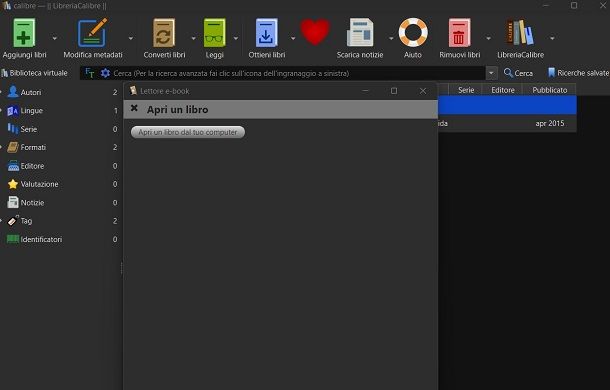Viewport: 610px width, 390px height.
Task: Toggle the FT full-text search icon
Action: click(x=89, y=73)
